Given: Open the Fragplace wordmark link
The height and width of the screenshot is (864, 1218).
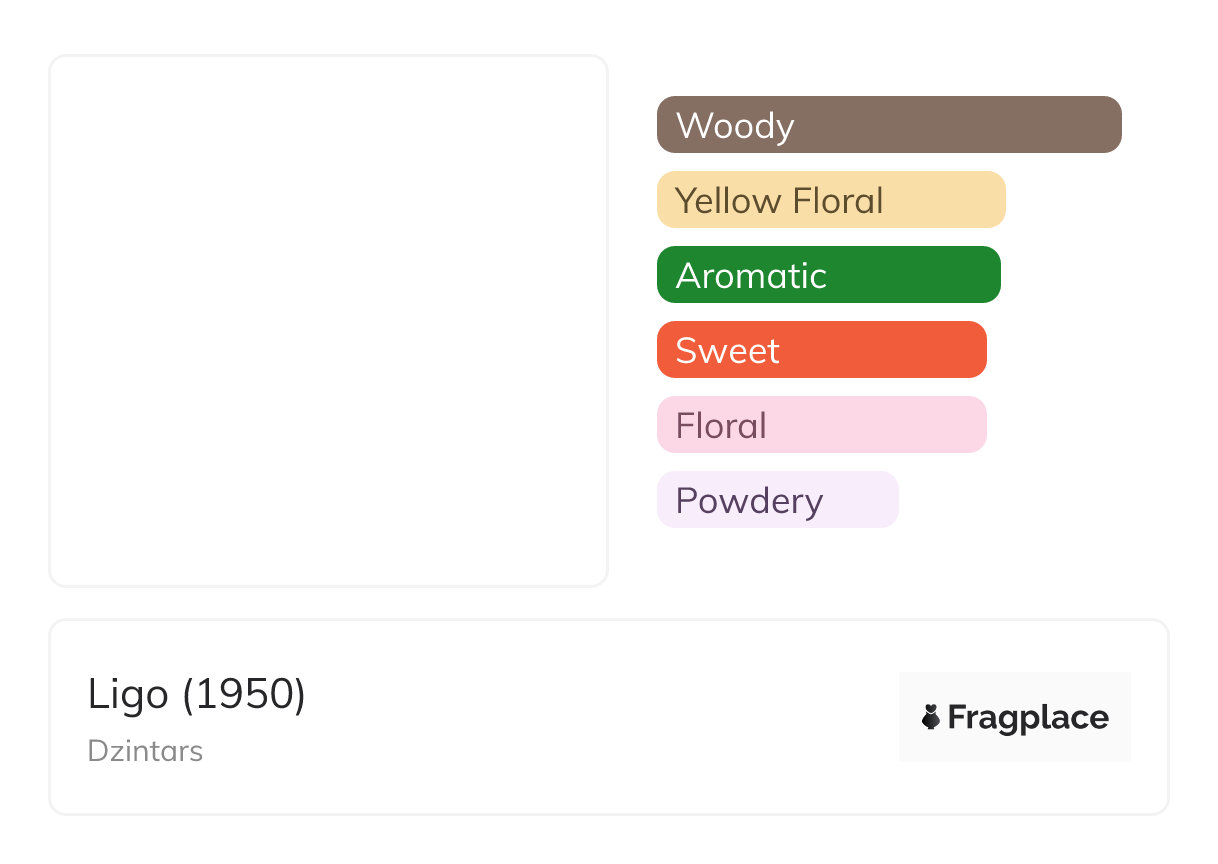Looking at the screenshot, I should click(x=1028, y=718).
